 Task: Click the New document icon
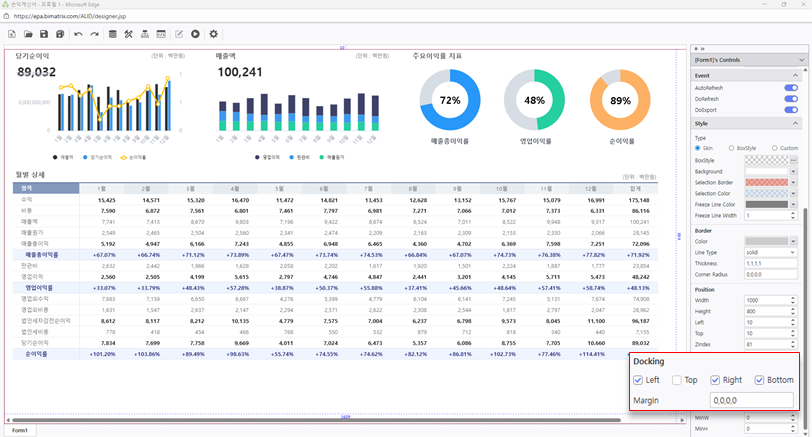pos(12,34)
